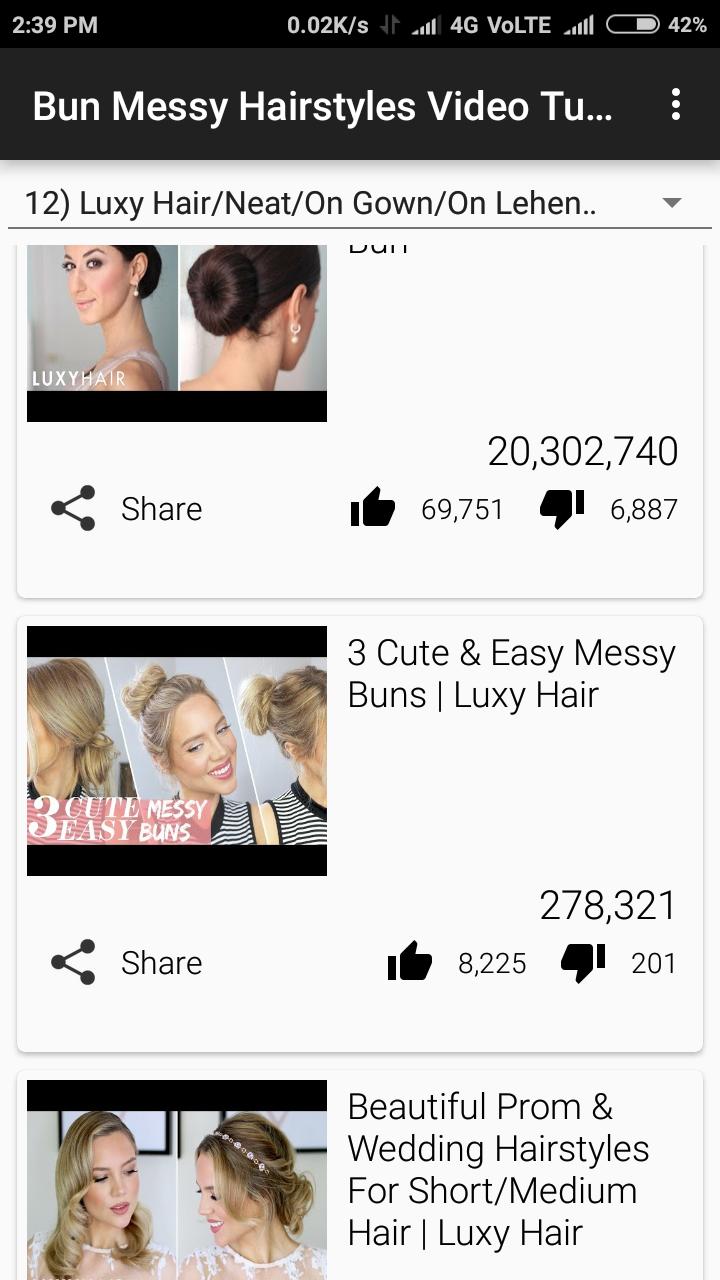The height and width of the screenshot is (1280, 720).
Task: Expand the playlist dropdown arrow
Action: point(672,203)
